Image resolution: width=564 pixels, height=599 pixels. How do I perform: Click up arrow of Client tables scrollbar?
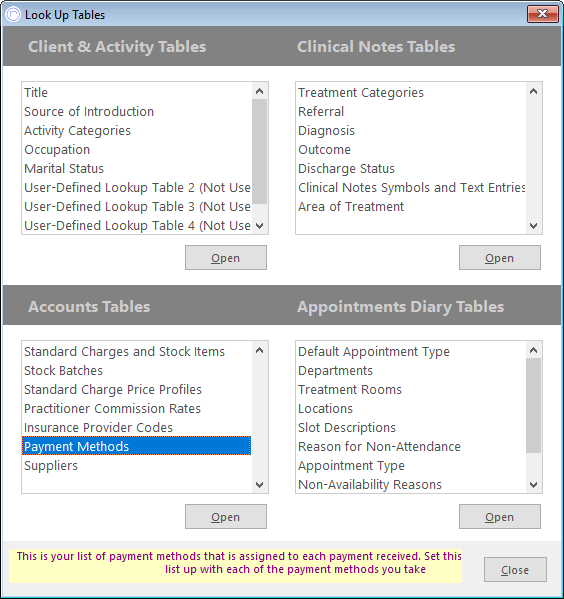pyautogui.click(x=259, y=91)
